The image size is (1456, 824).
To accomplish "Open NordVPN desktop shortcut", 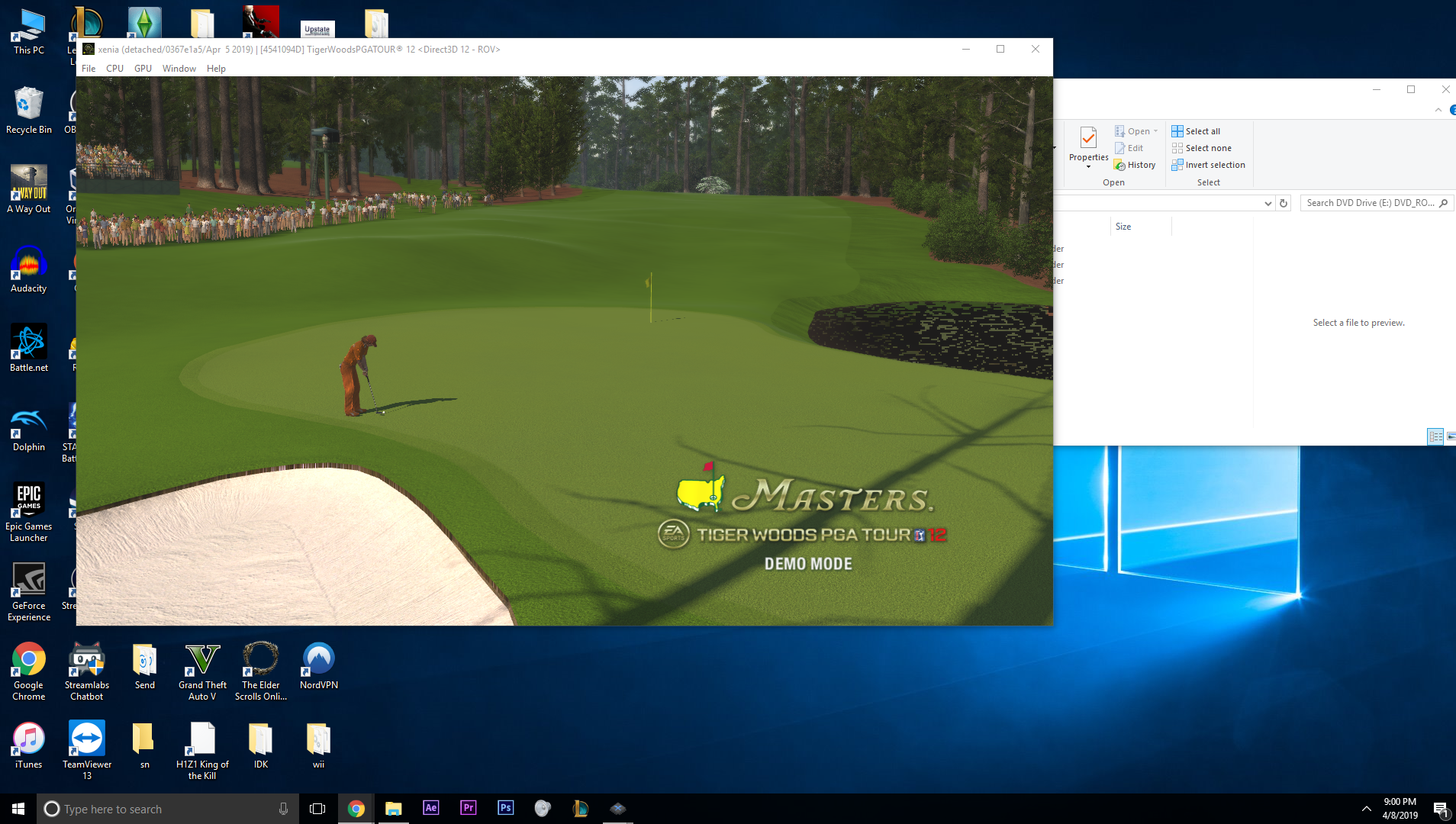I will [x=319, y=665].
